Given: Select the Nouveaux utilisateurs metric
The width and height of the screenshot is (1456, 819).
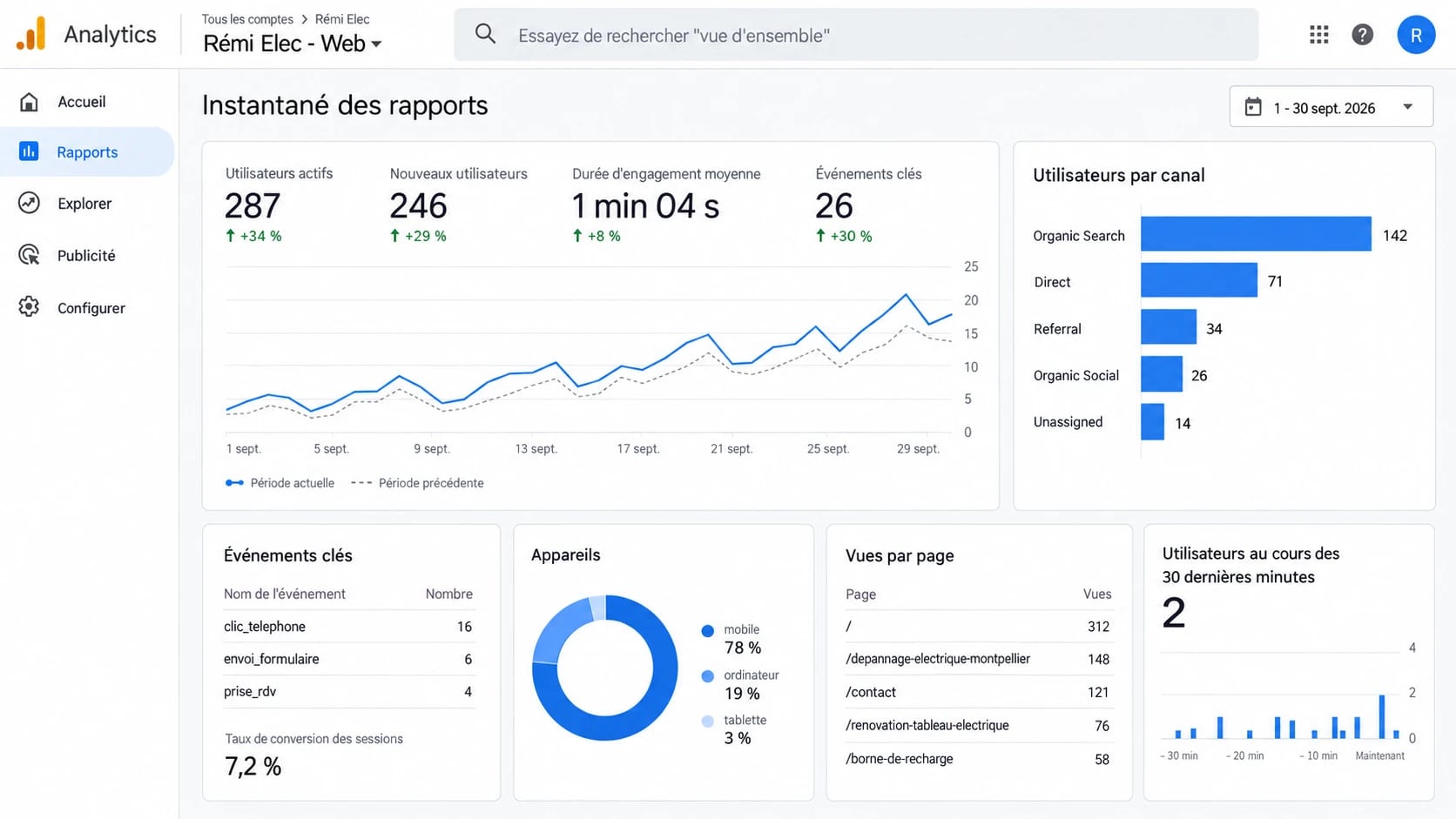Looking at the screenshot, I should (x=458, y=205).
